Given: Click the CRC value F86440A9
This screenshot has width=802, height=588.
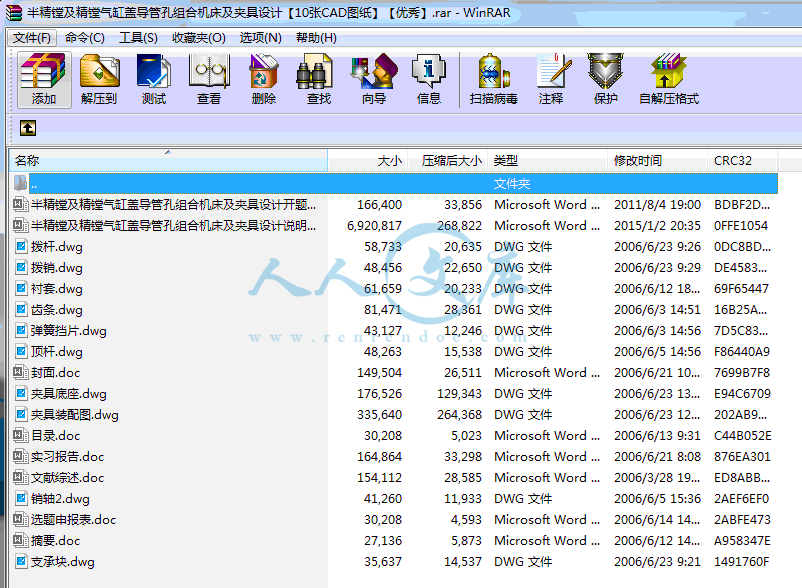Looking at the screenshot, I should tap(742, 351).
